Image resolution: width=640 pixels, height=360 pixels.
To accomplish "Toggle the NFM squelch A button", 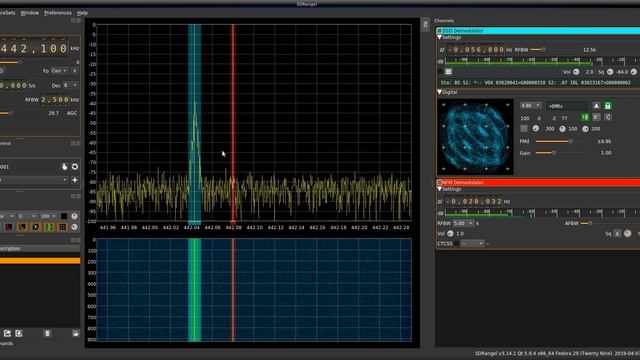I will pyautogui.click(x=617, y=233).
